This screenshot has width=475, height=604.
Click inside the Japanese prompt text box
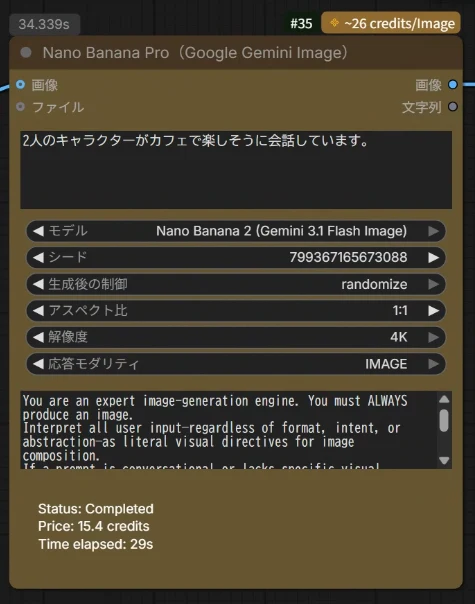pos(236,170)
